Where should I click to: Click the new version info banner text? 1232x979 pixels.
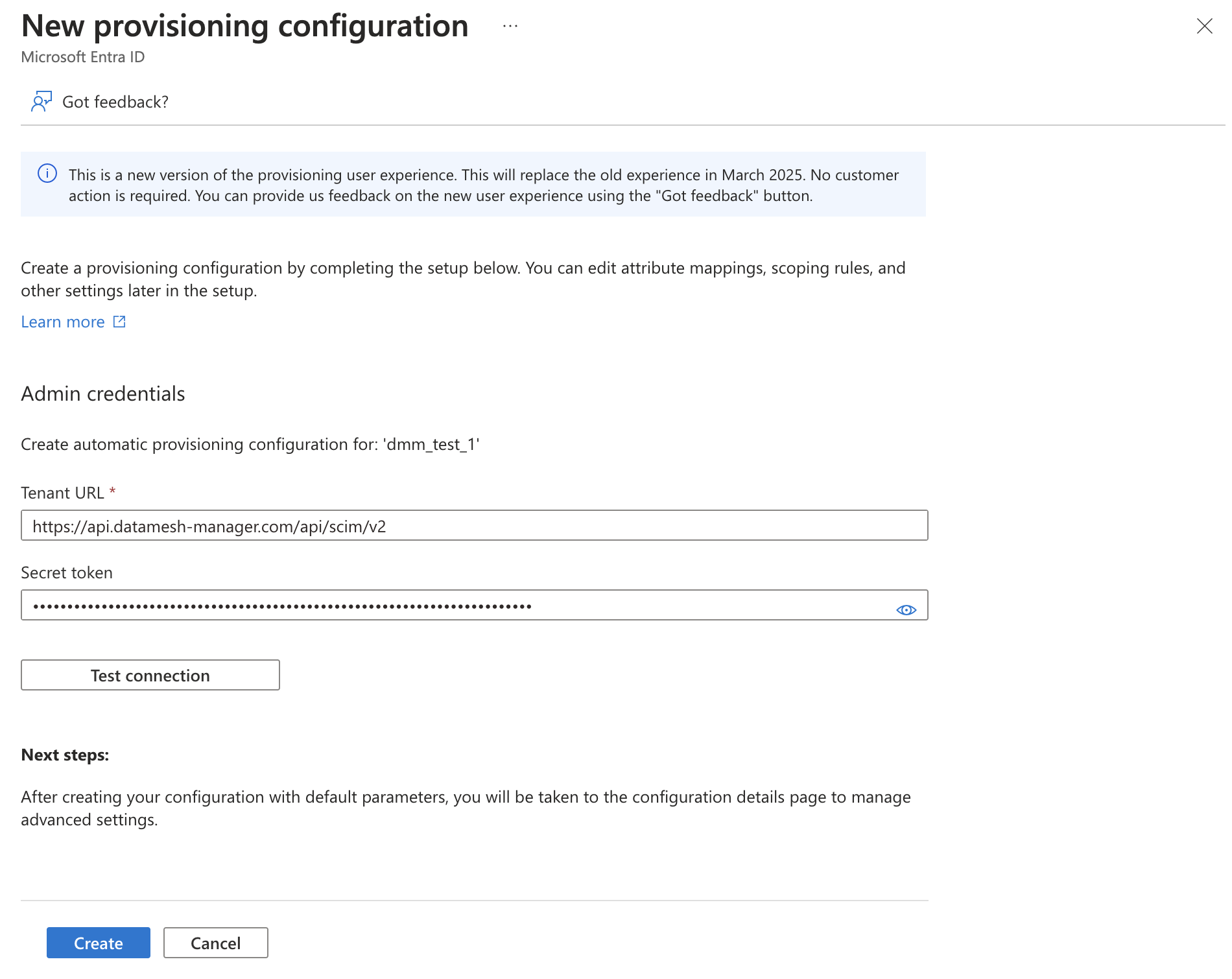tap(483, 185)
